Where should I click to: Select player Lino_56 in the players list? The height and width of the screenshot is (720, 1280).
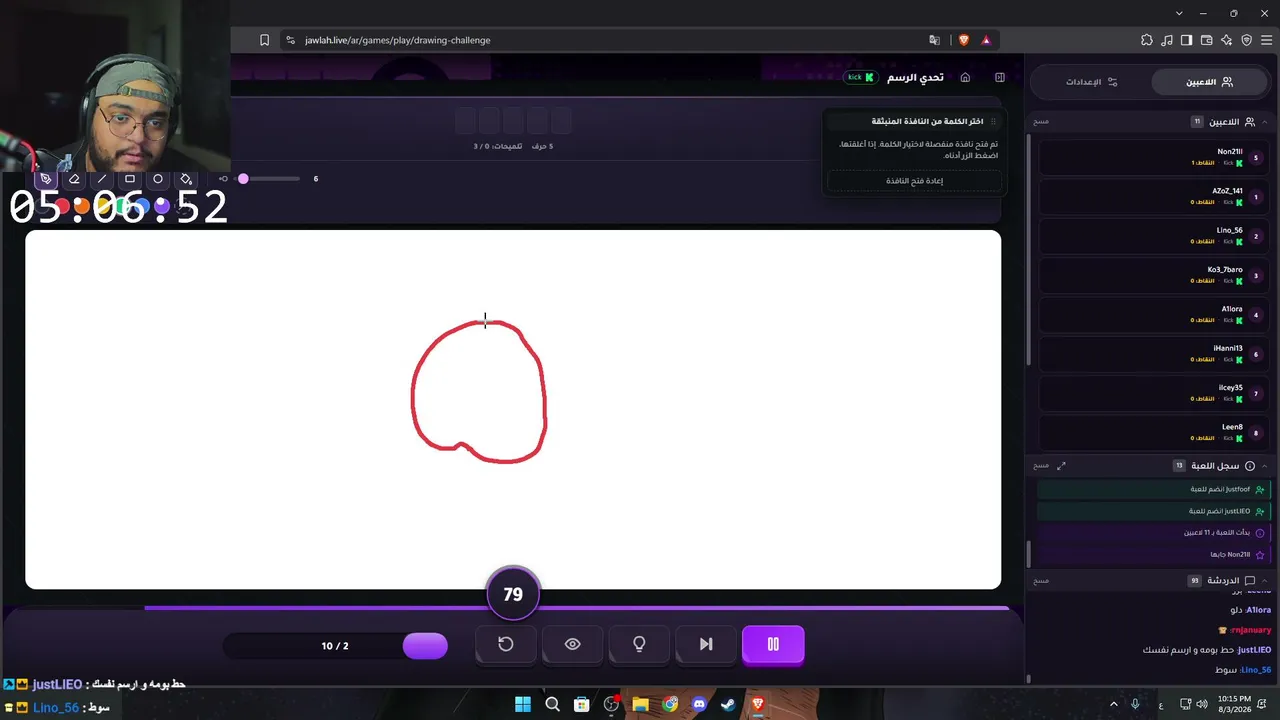click(x=1154, y=236)
